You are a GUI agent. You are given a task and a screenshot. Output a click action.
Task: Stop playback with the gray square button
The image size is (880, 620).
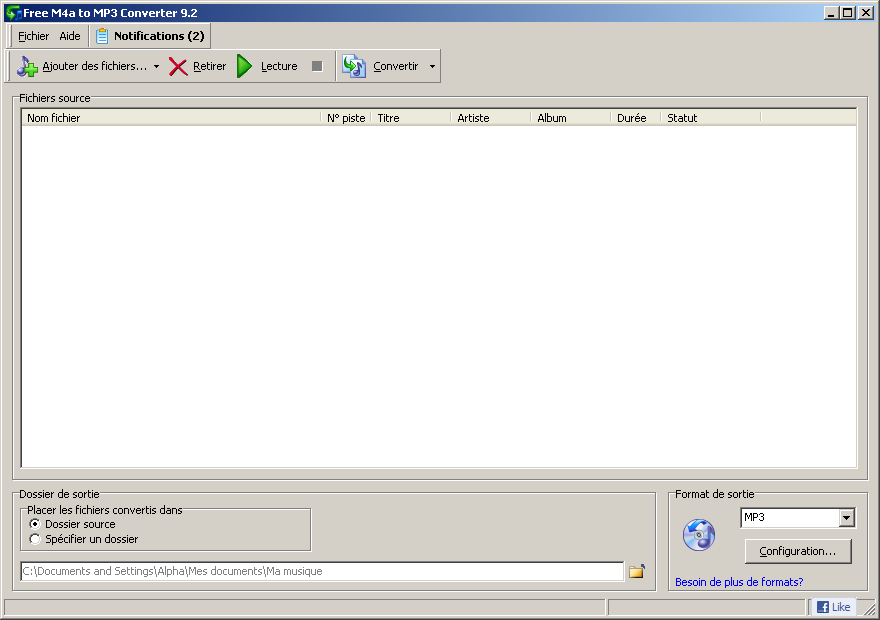pos(317,66)
